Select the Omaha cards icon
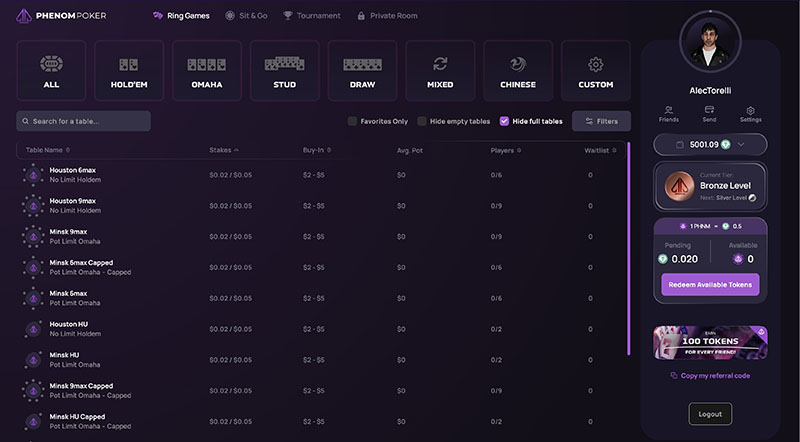The image size is (800, 442). 206,64
